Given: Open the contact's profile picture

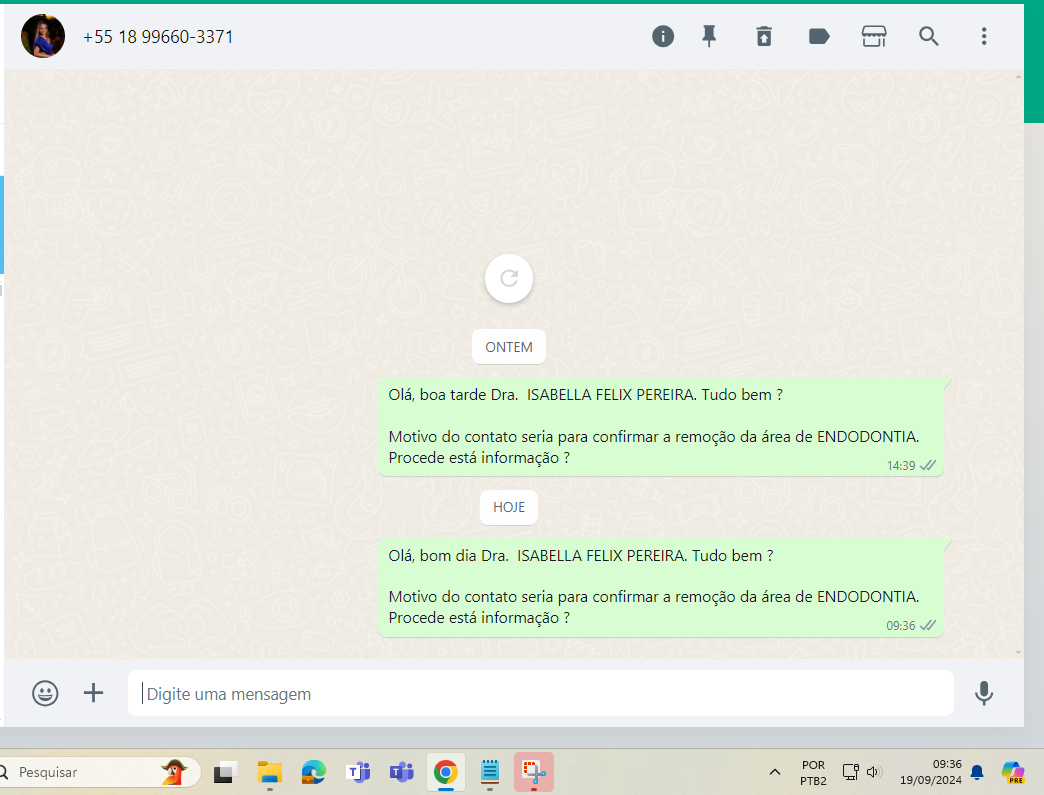Looking at the screenshot, I should pyautogui.click(x=43, y=37).
